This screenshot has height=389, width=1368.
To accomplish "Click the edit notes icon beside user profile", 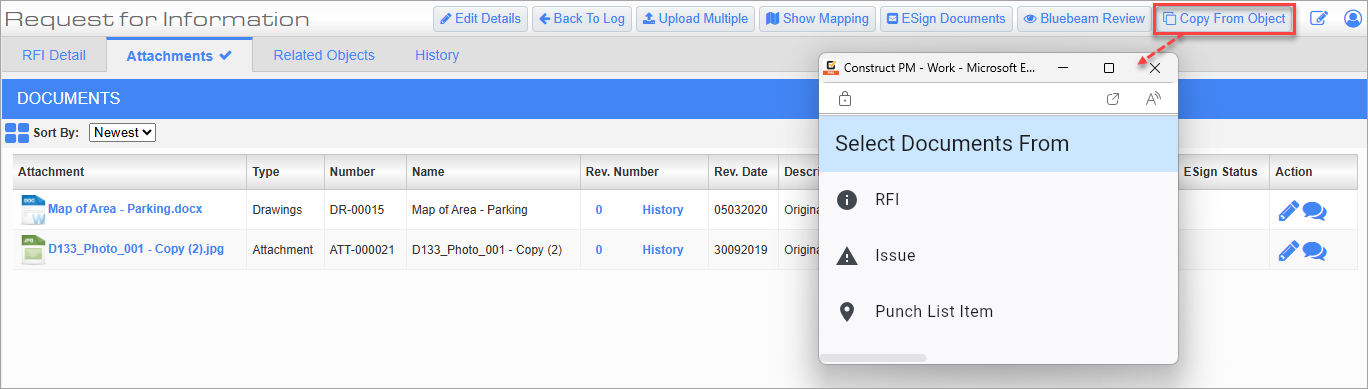I will (1319, 19).
